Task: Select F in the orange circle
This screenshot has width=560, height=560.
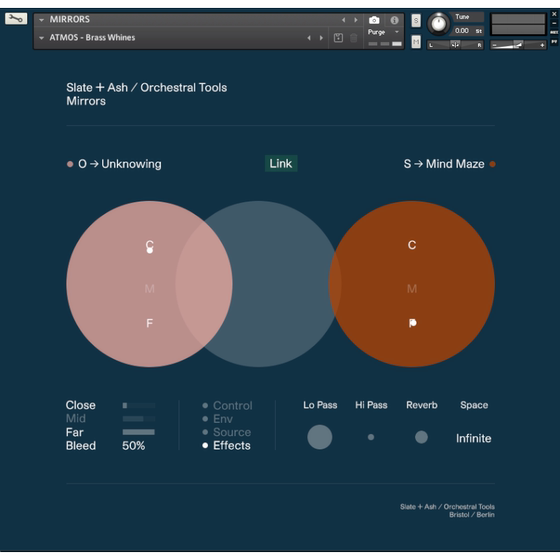Action: 412,323
